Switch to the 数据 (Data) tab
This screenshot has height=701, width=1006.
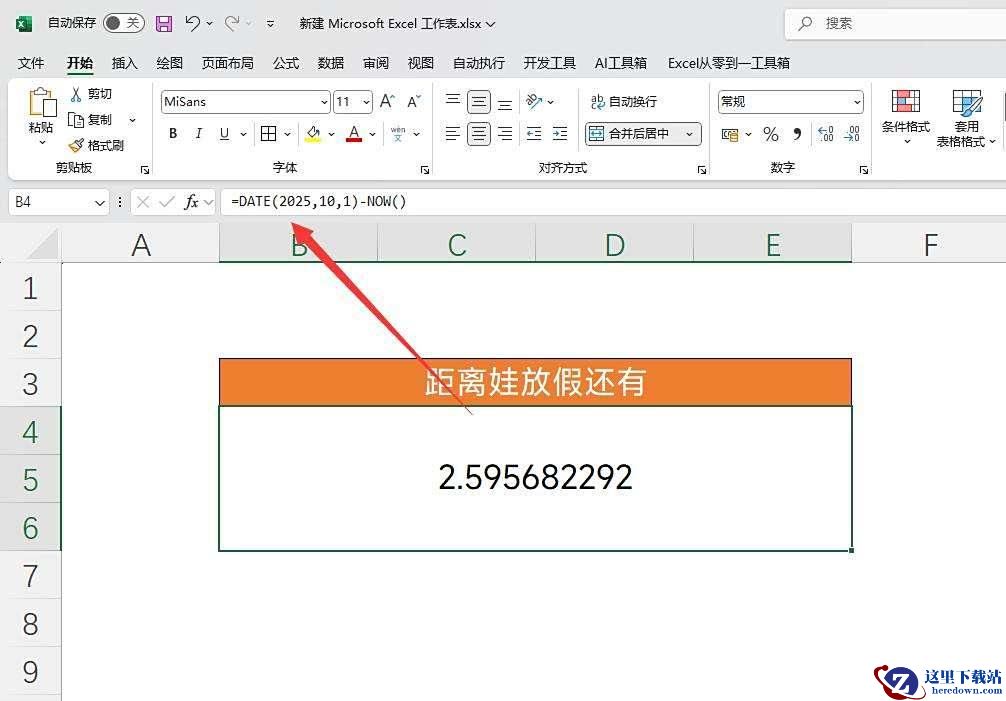click(x=331, y=63)
